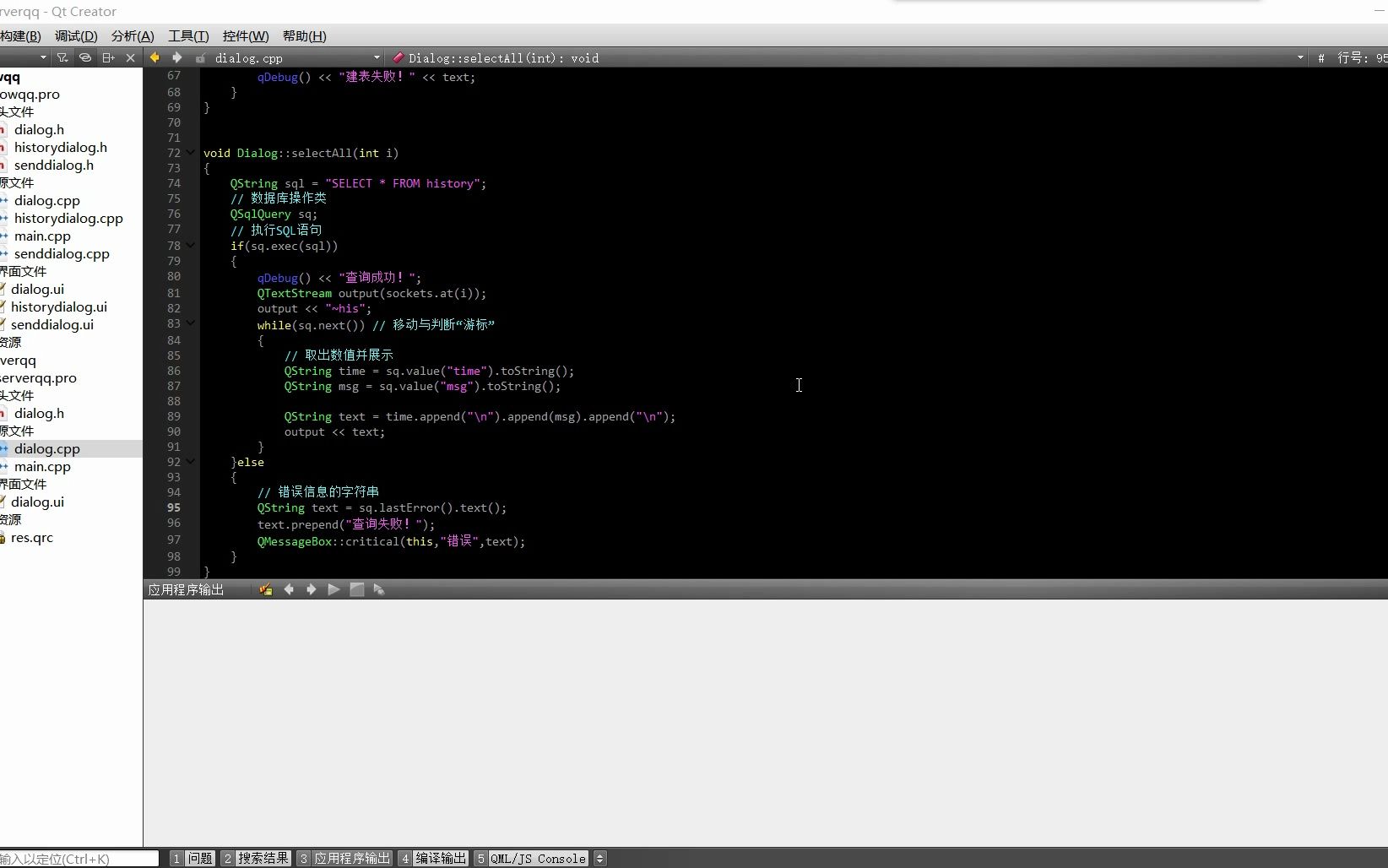Viewport: 1388px width, 868px height.
Task: Clear the application output pane
Action: [x=266, y=589]
